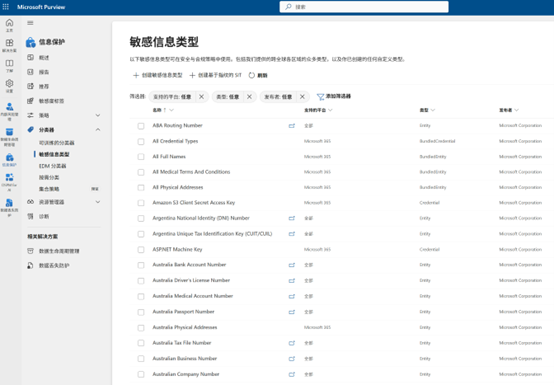Open share icon for Argentina National Identity
Screen dimensions: 554x385
pos(292,218)
